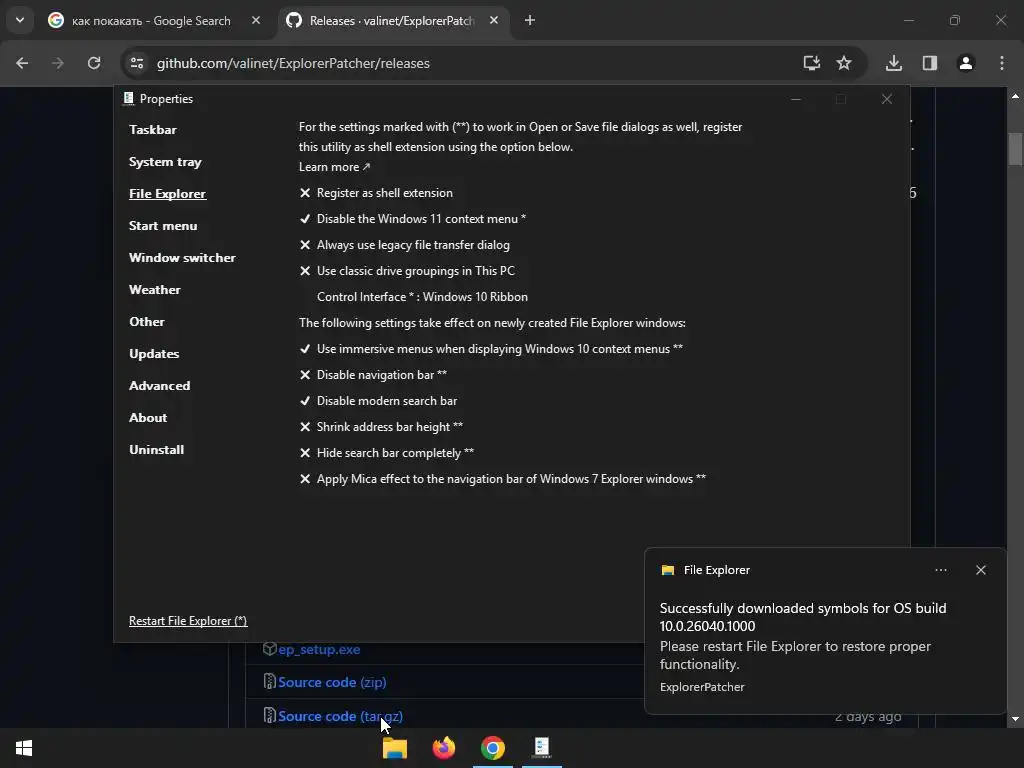Switch to Chrome in taskbar
Screen dimensions: 1024x768
coord(493,748)
